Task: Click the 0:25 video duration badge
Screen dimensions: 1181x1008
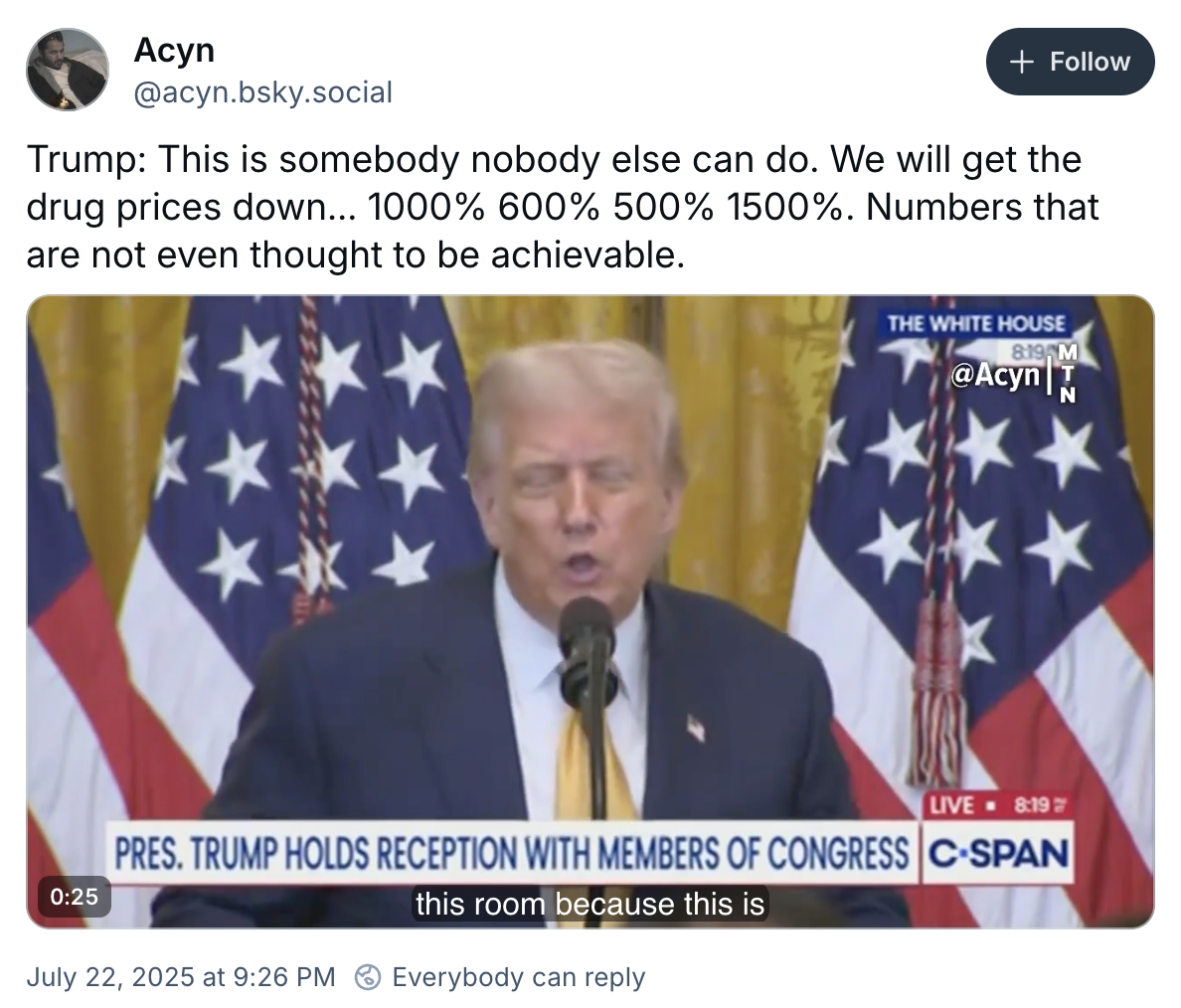Action: pyautogui.click(x=75, y=897)
